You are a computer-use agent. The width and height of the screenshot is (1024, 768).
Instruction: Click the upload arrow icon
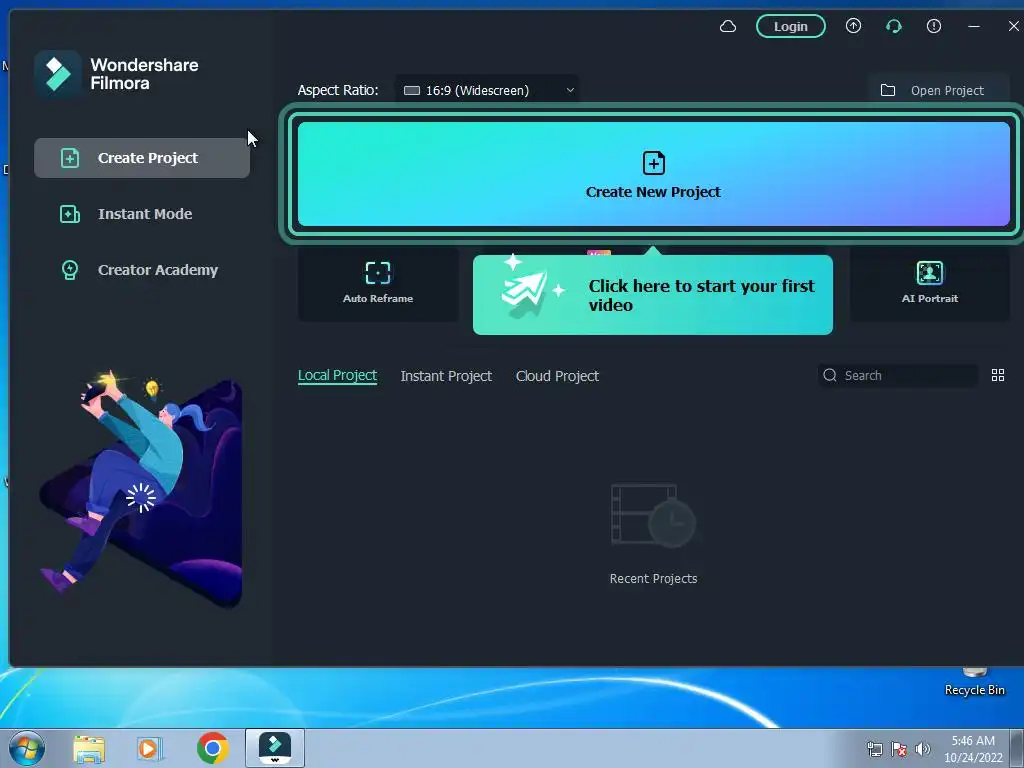coord(853,25)
